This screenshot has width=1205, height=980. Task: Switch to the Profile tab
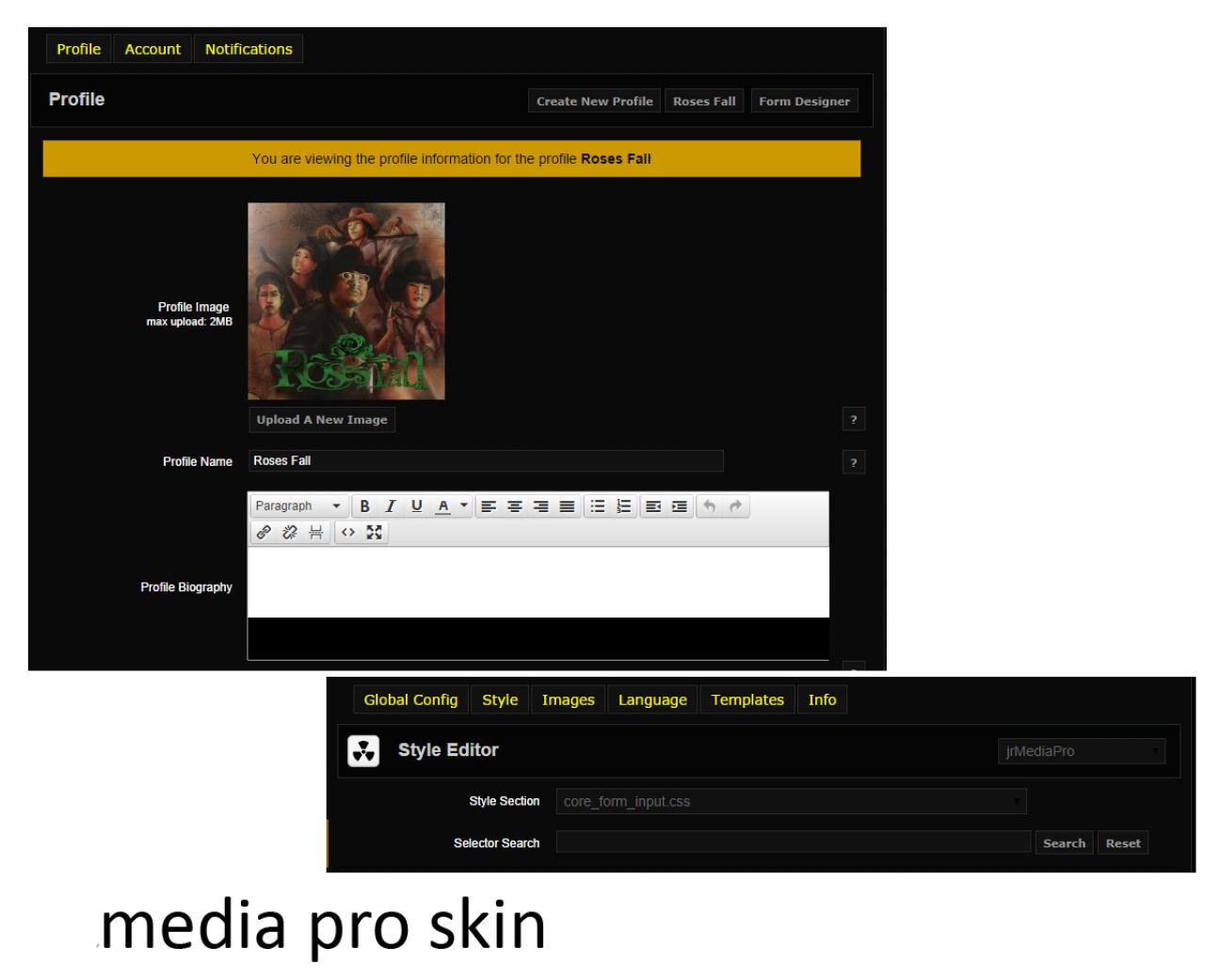point(79,49)
